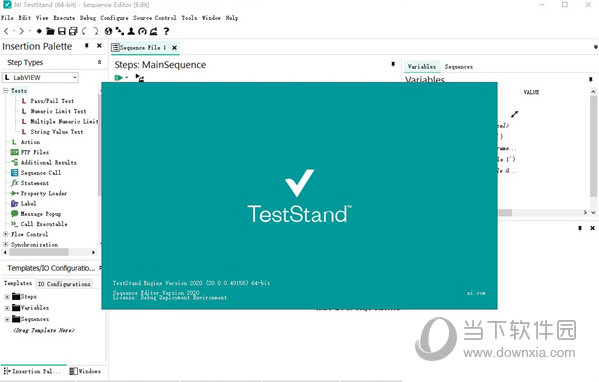Click the Redo arrow icon
The width and height of the screenshot is (599, 382).
pos(96,31)
